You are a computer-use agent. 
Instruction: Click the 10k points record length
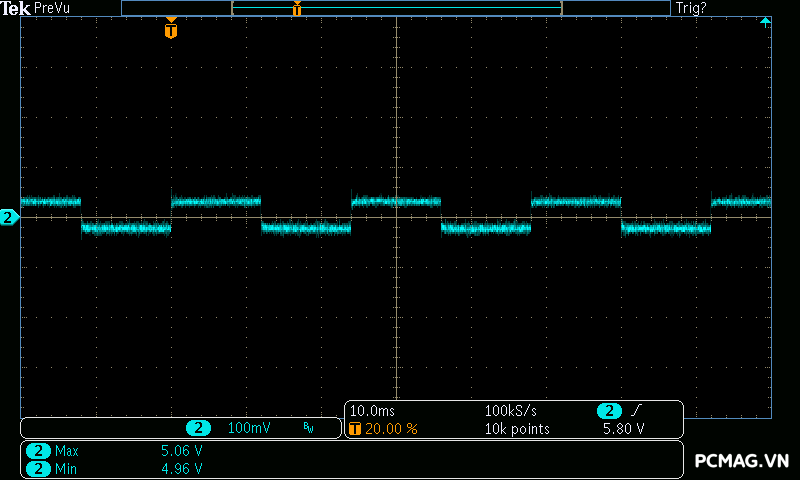click(516, 428)
